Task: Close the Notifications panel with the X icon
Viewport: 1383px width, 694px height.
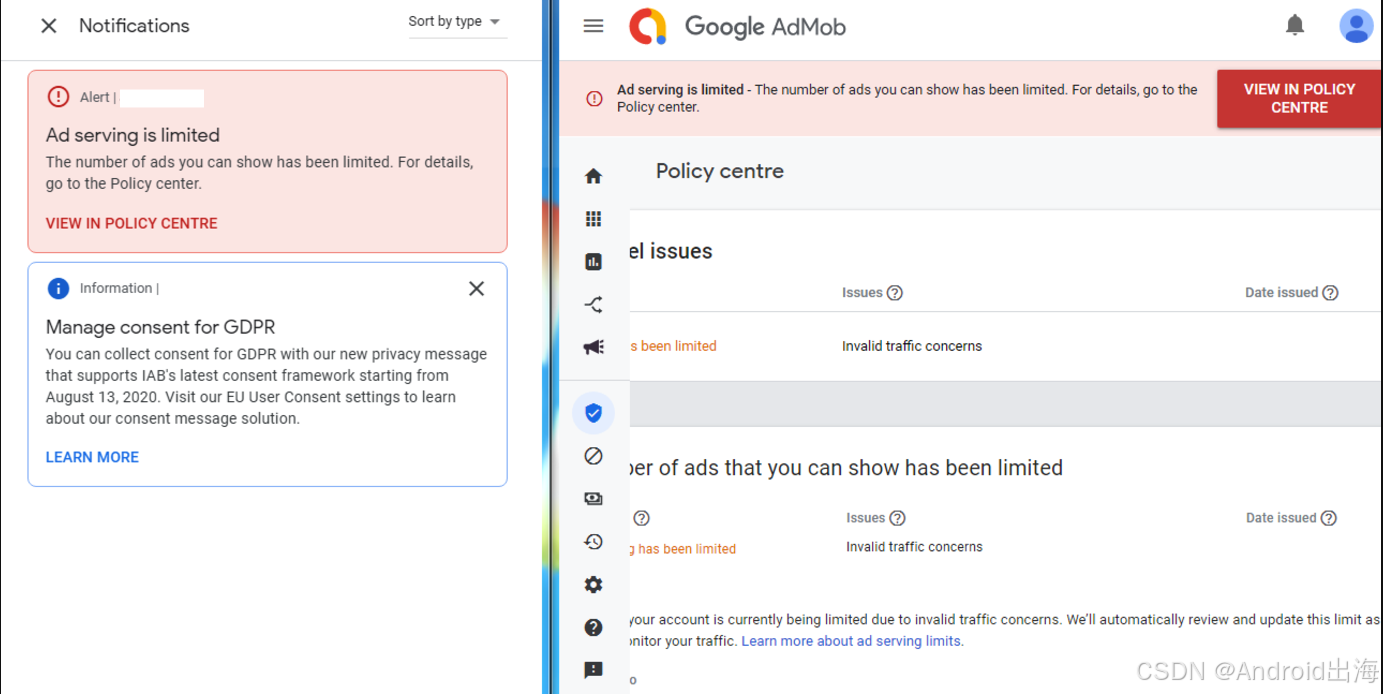Action: point(49,26)
